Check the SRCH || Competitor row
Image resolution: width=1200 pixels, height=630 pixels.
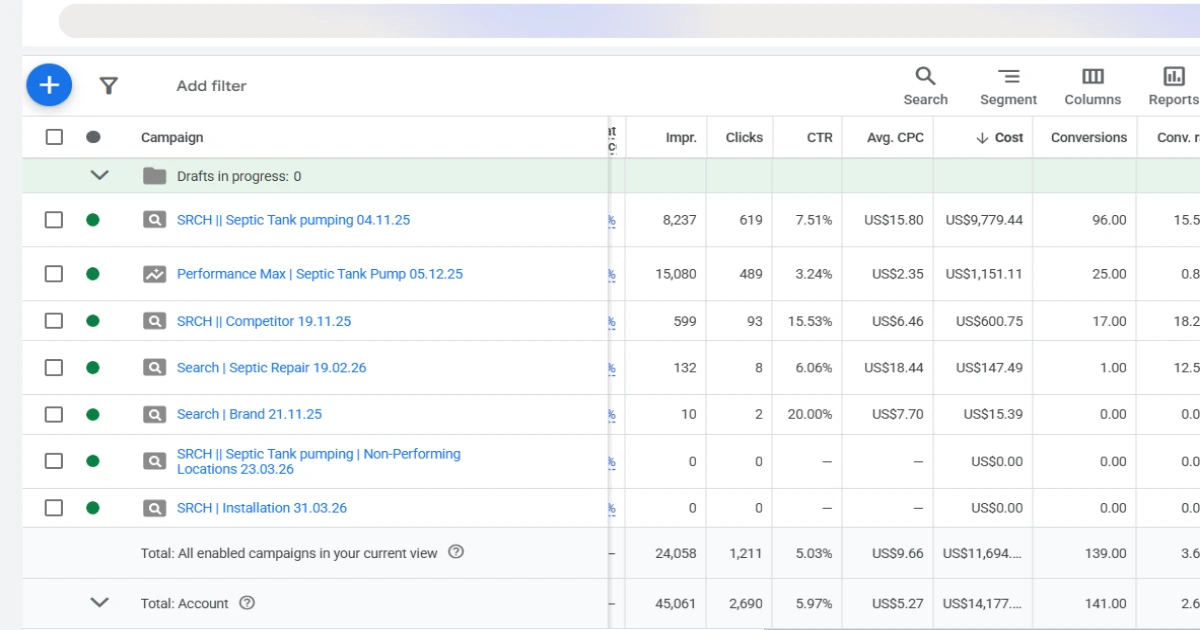click(x=54, y=321)
